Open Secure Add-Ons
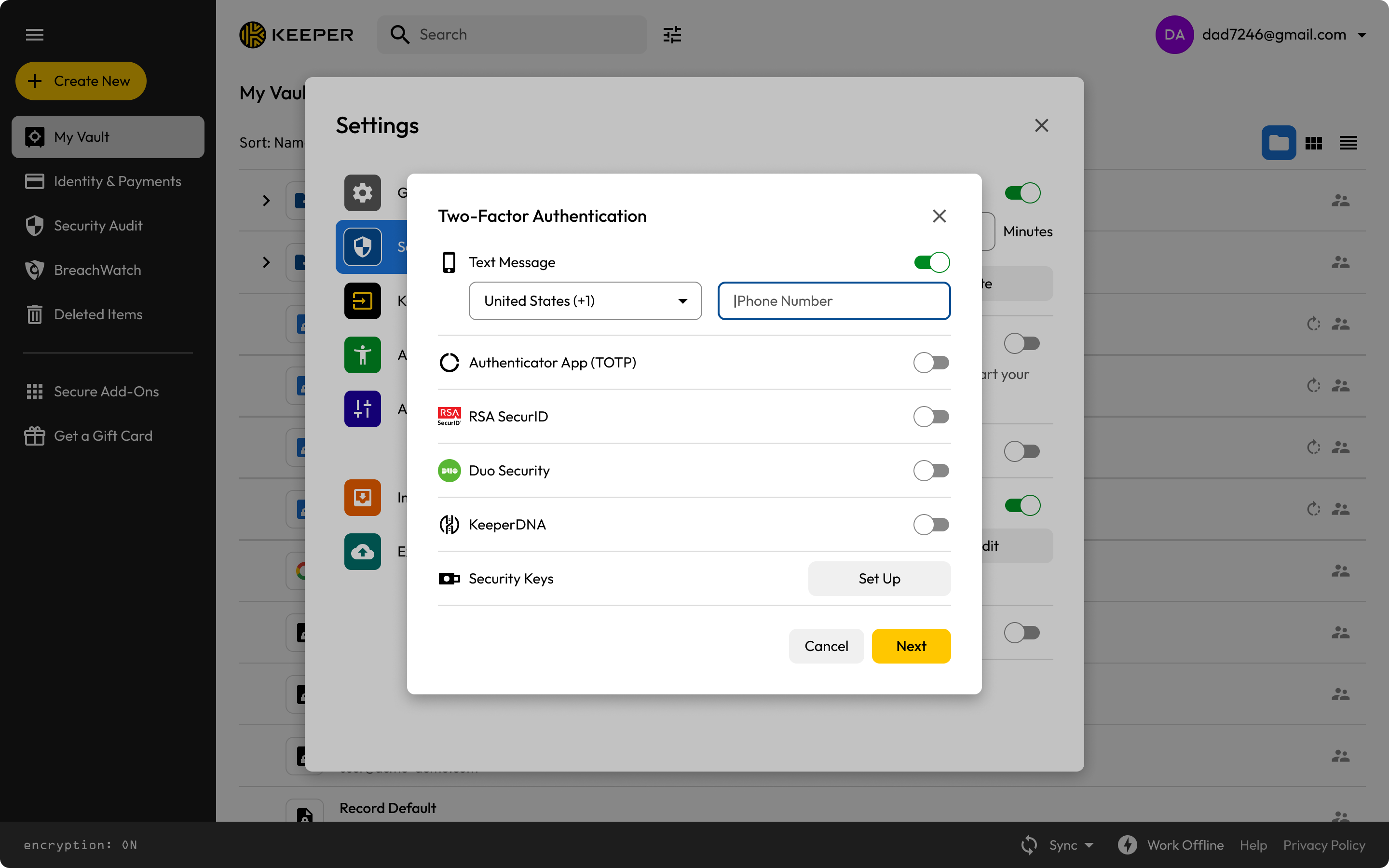Viewport: 1389px width, 868px height. point(108,392)
